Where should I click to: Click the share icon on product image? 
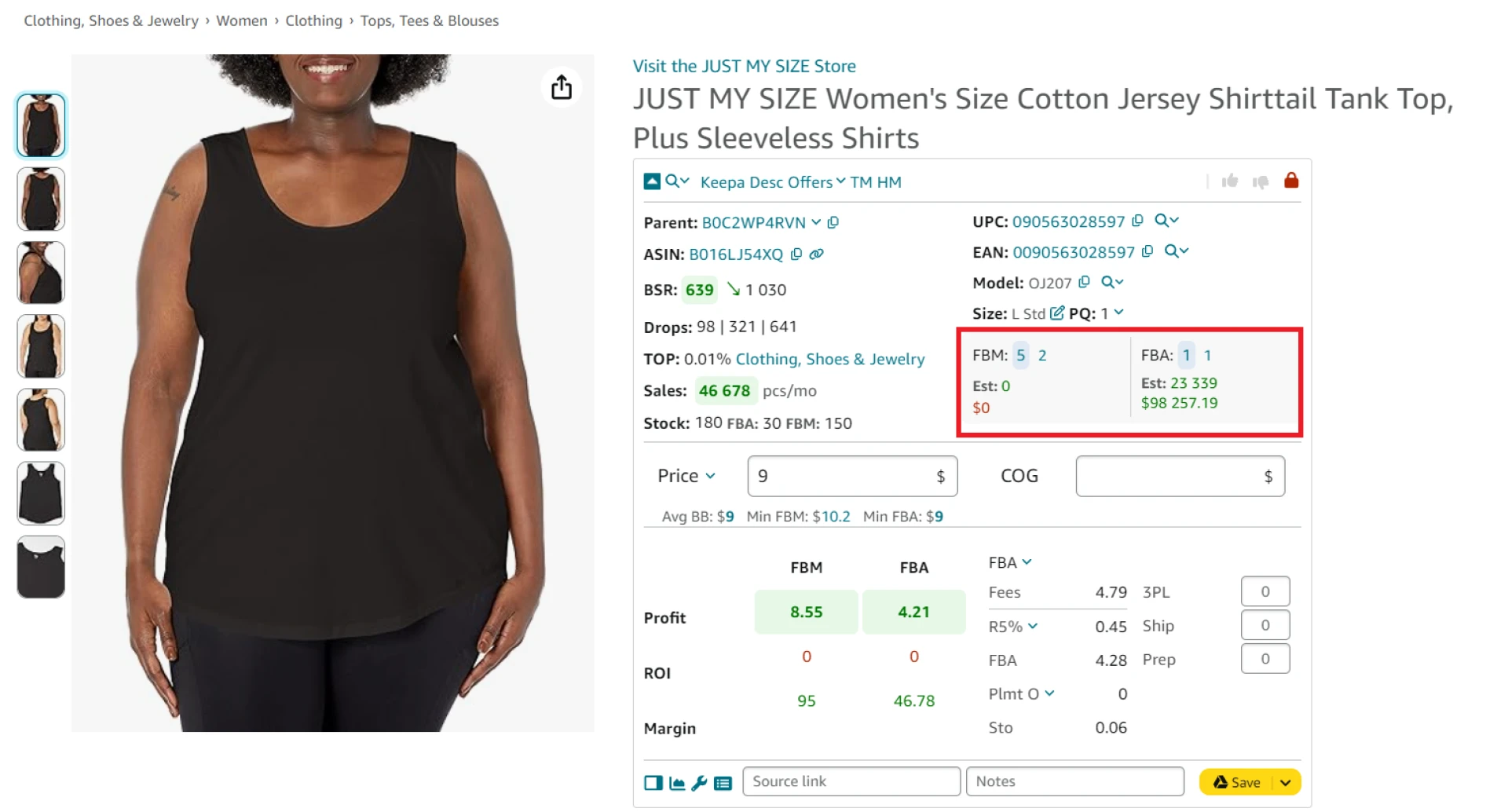click(x=562, y=87)
